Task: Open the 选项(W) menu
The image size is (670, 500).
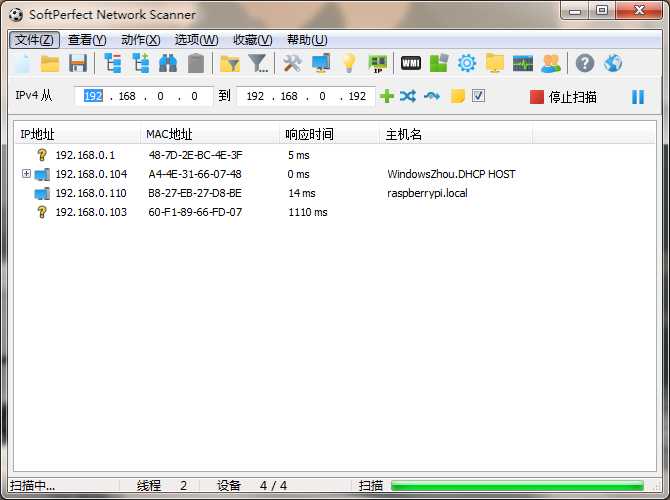Action: point(197,40)
